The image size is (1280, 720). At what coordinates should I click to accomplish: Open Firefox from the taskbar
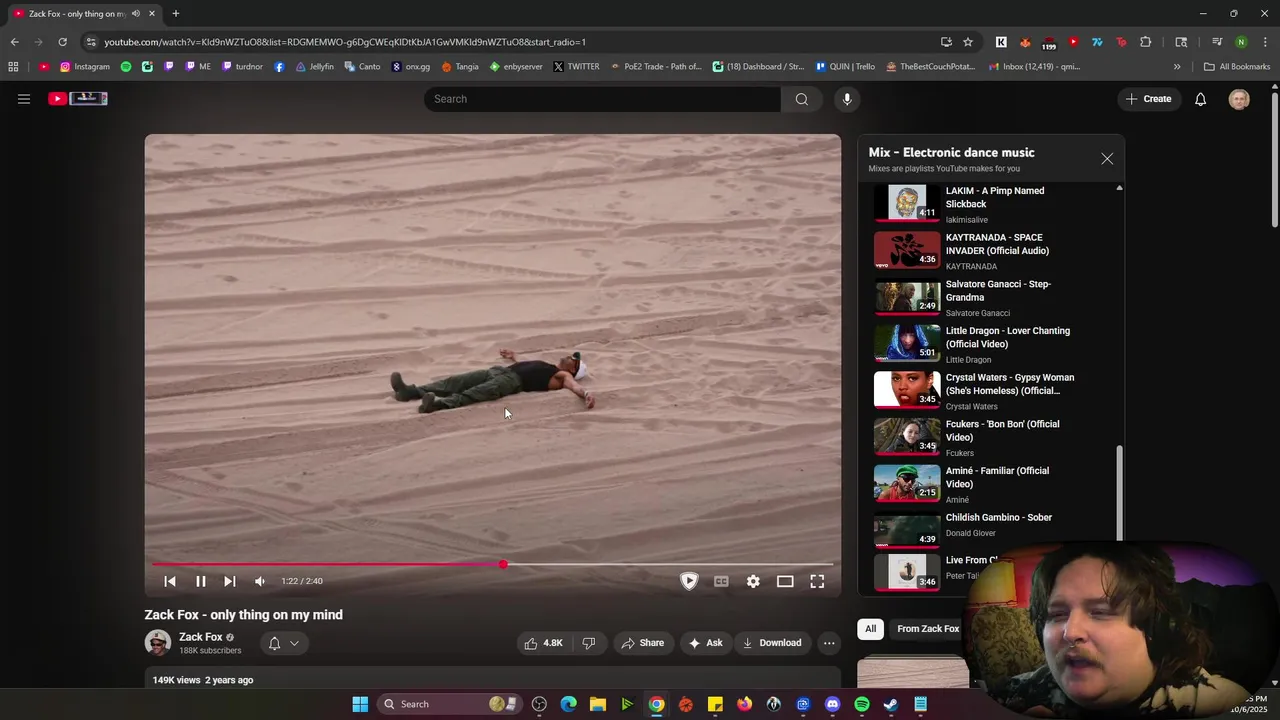pos(744,704)
